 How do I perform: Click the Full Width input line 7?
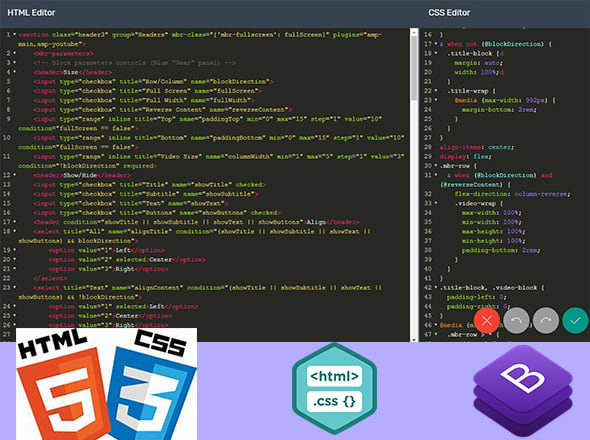pos(144,100)
